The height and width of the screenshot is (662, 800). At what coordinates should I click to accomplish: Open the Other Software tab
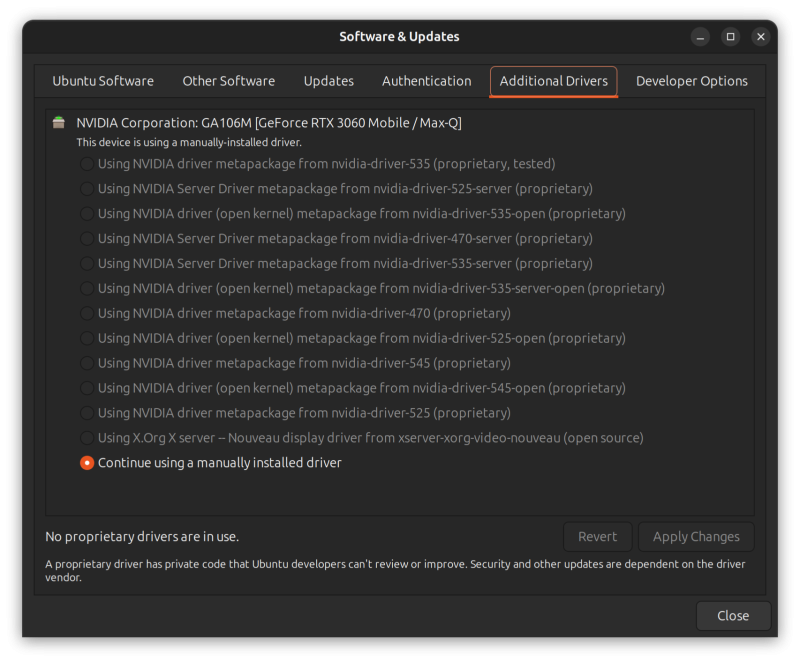[x=229, y=81]
